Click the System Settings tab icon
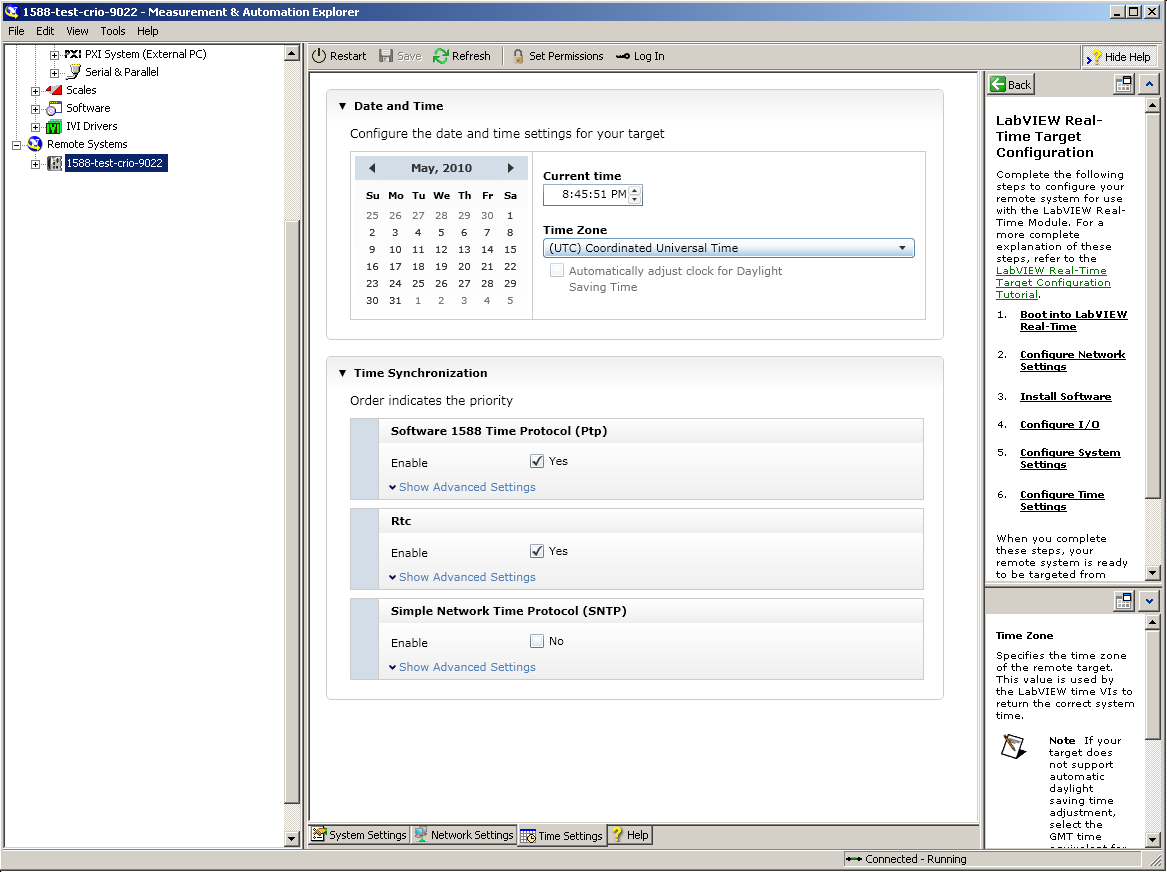This screenshot has height=872, width=1167. click(319, 834)
